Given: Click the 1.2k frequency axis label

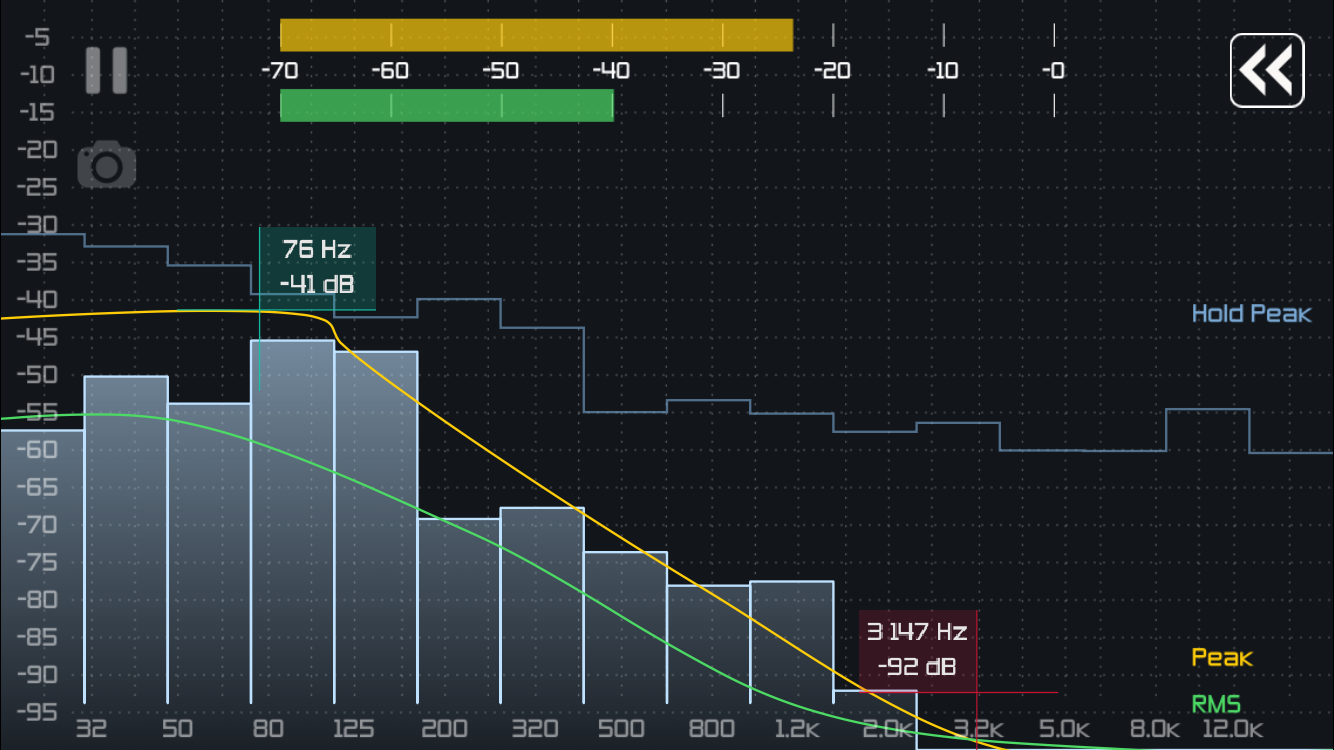Looking at the screenshot, I should pyautogui.click(x=800, y=728).
